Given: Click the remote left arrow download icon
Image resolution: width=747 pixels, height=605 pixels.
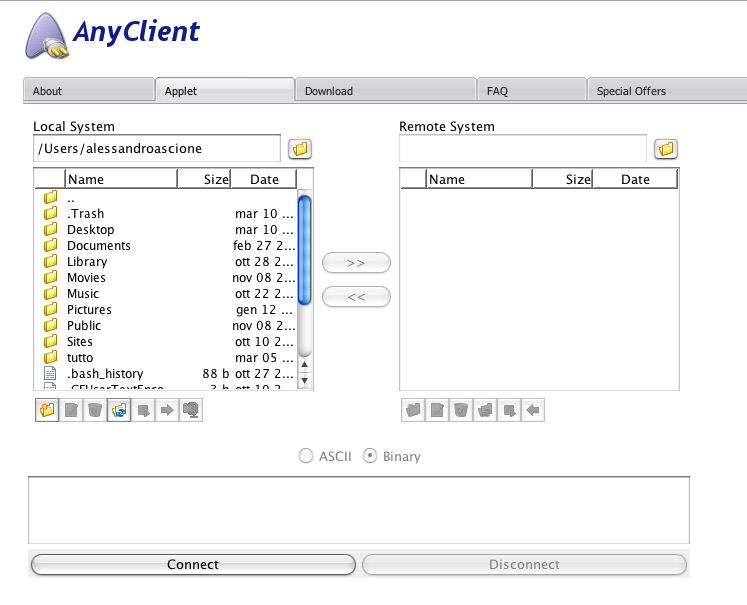Looking at the screenshot, I should tap(533, 410).
